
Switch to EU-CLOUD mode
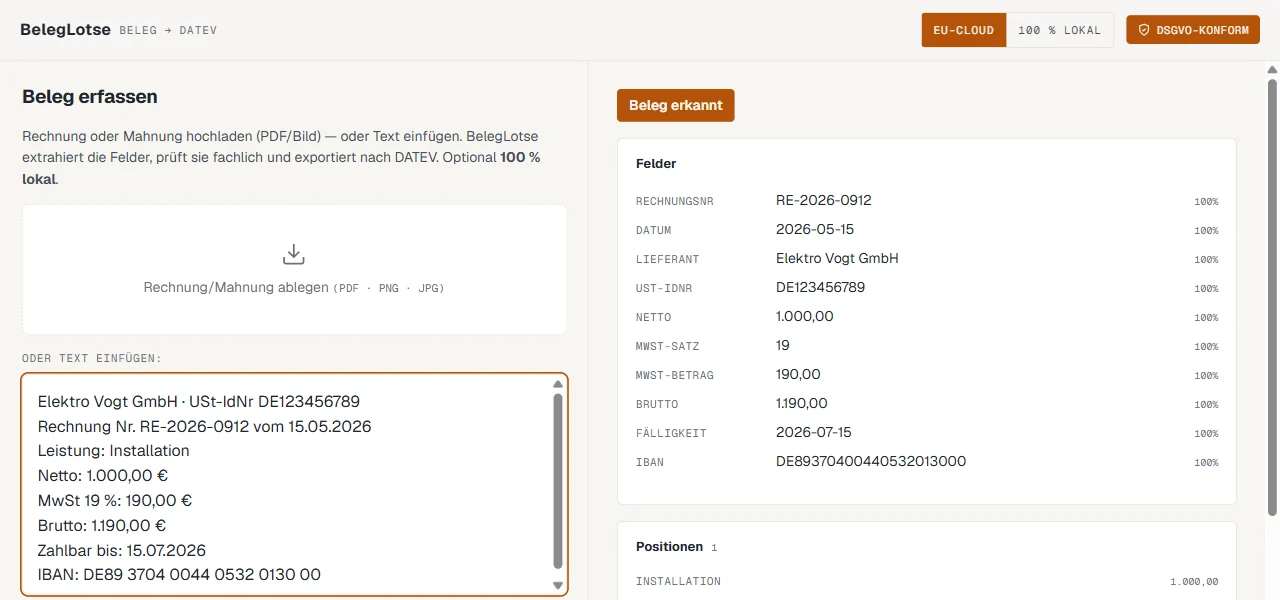963,30
